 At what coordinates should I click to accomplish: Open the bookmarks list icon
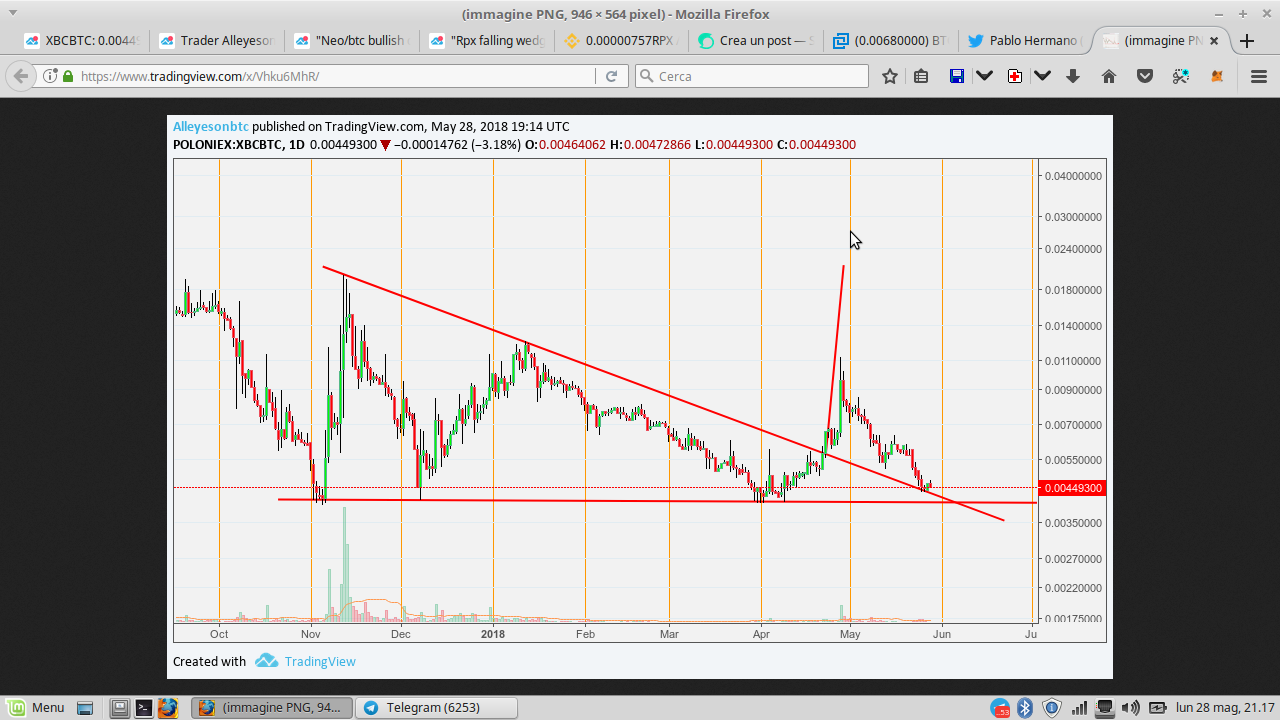pos(921,76)
